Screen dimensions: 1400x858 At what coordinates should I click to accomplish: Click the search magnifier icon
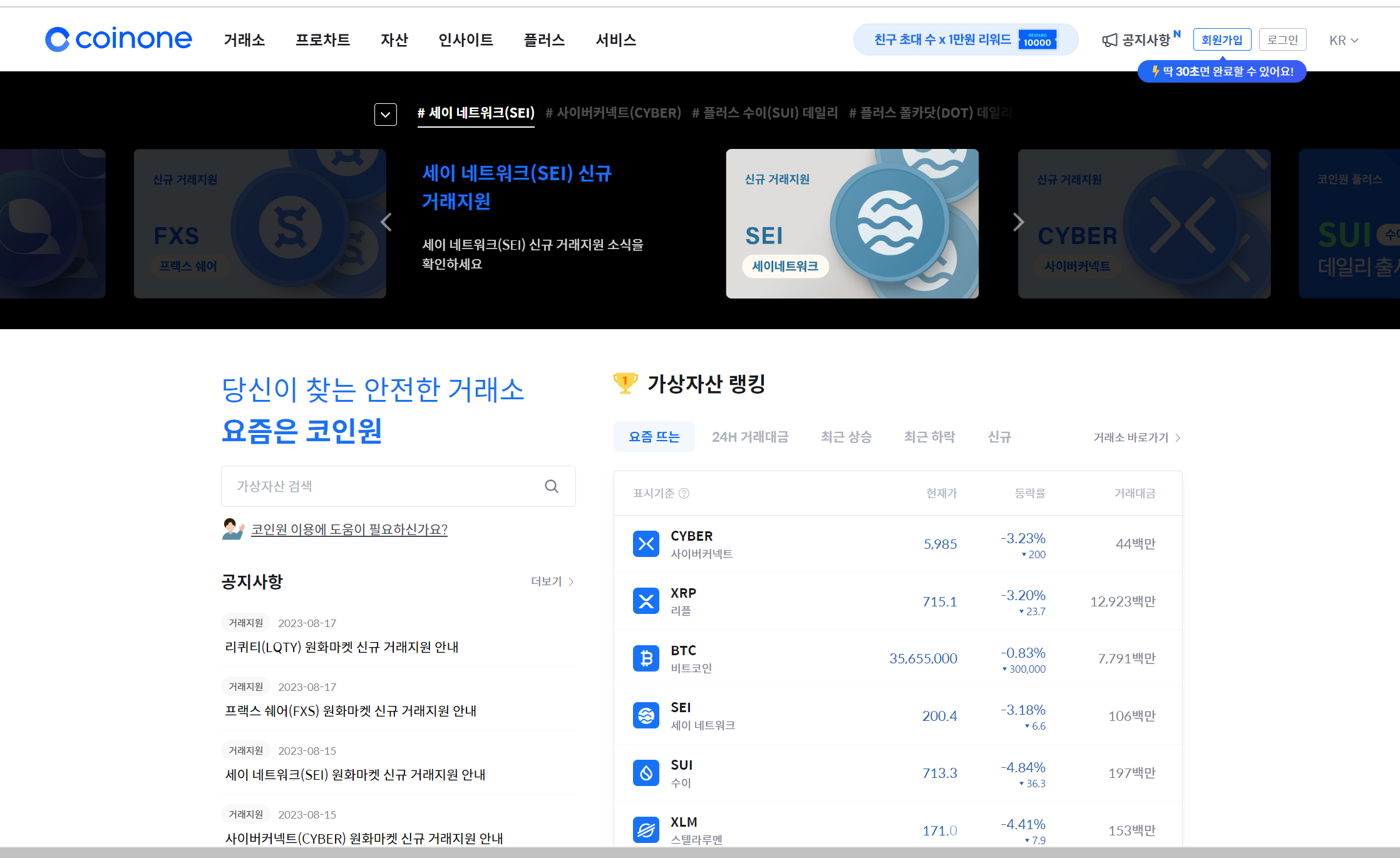551,486
